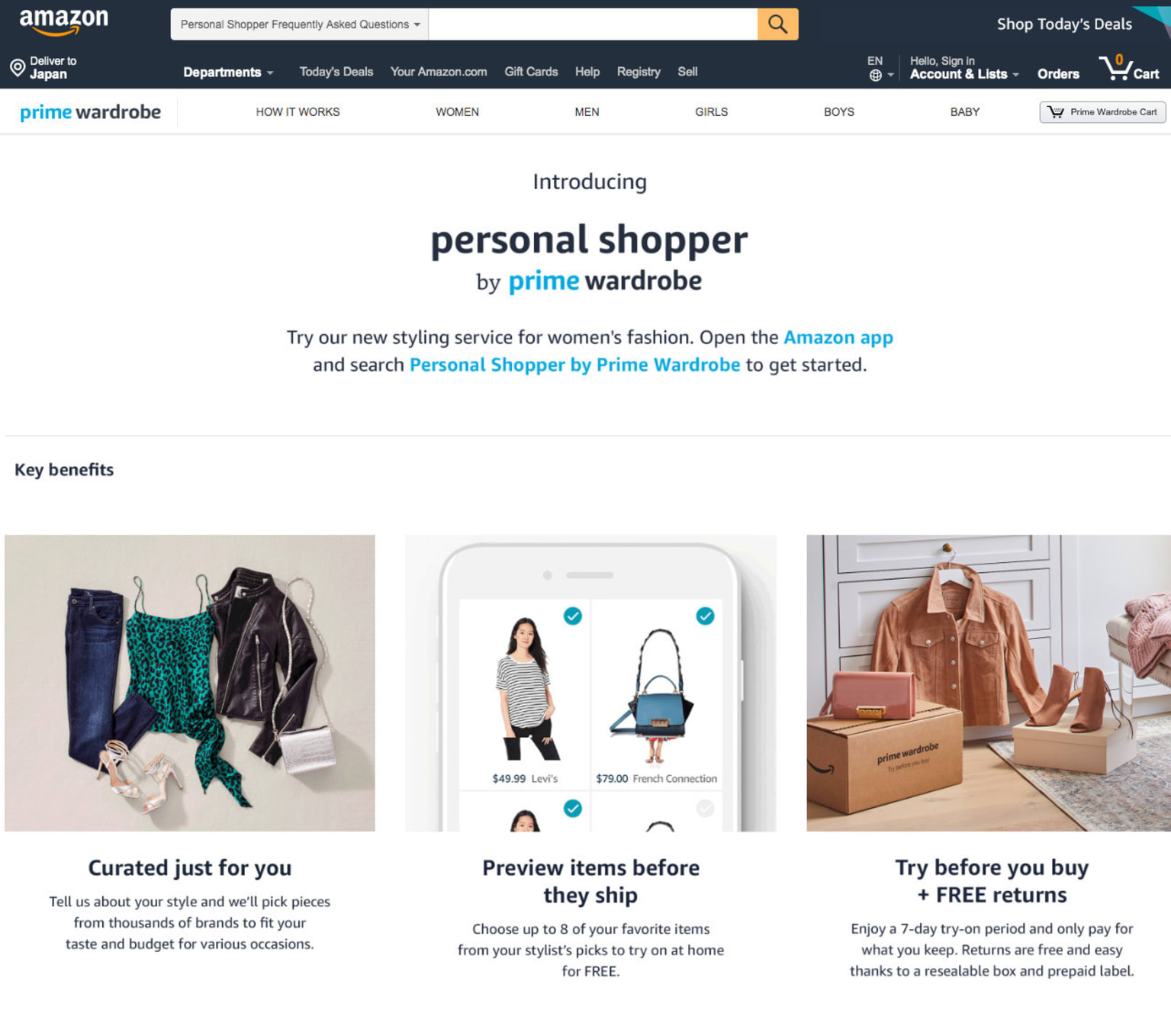Image resolution: width=1171 pixels, height=1036 pixels.
Task: Toggle the unchecked gray checkmark in the phone preview
Action: click(705, 808)
